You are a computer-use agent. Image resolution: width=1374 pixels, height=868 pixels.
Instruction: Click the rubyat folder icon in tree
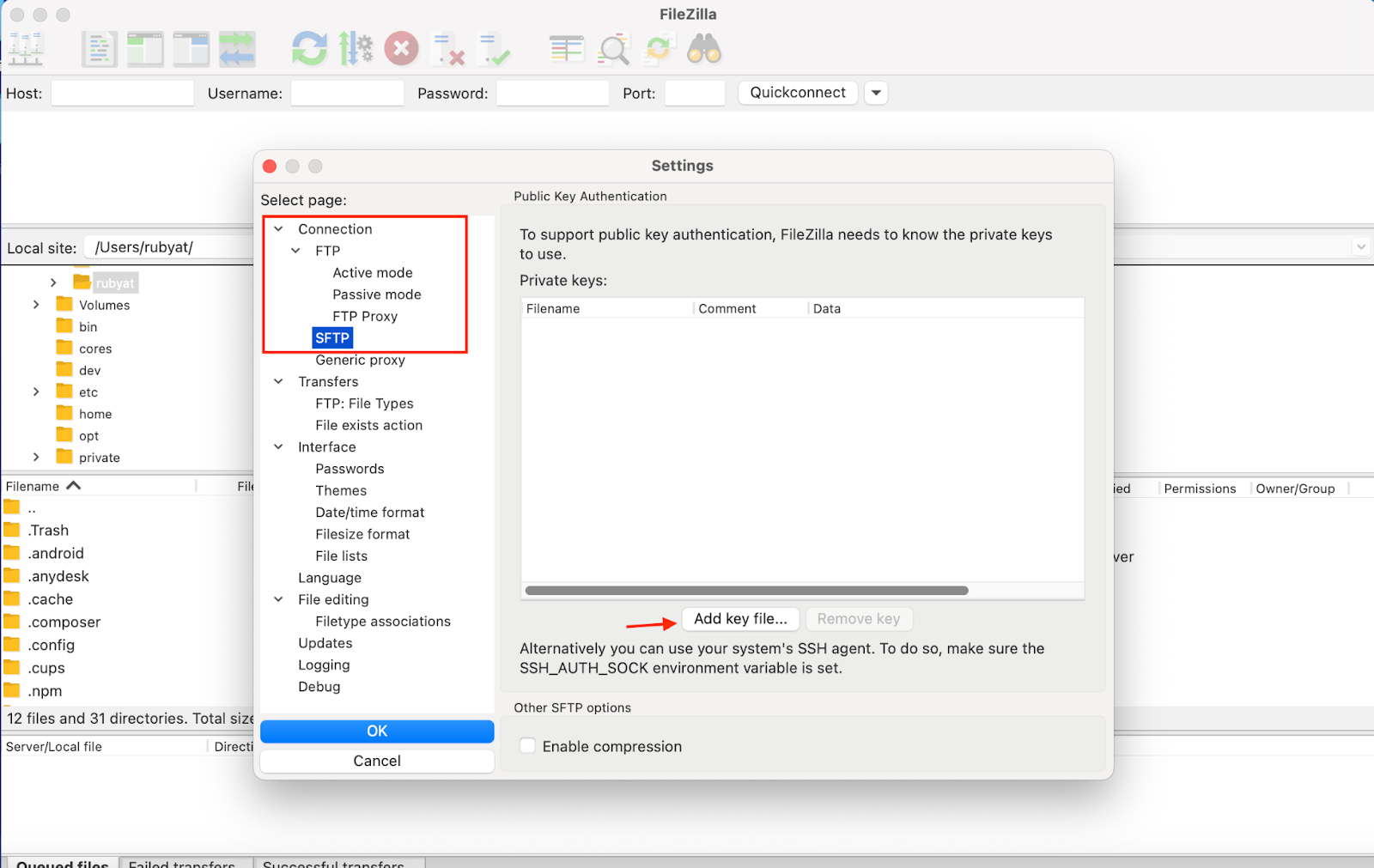pyautogui.click(x=82, y=282)
